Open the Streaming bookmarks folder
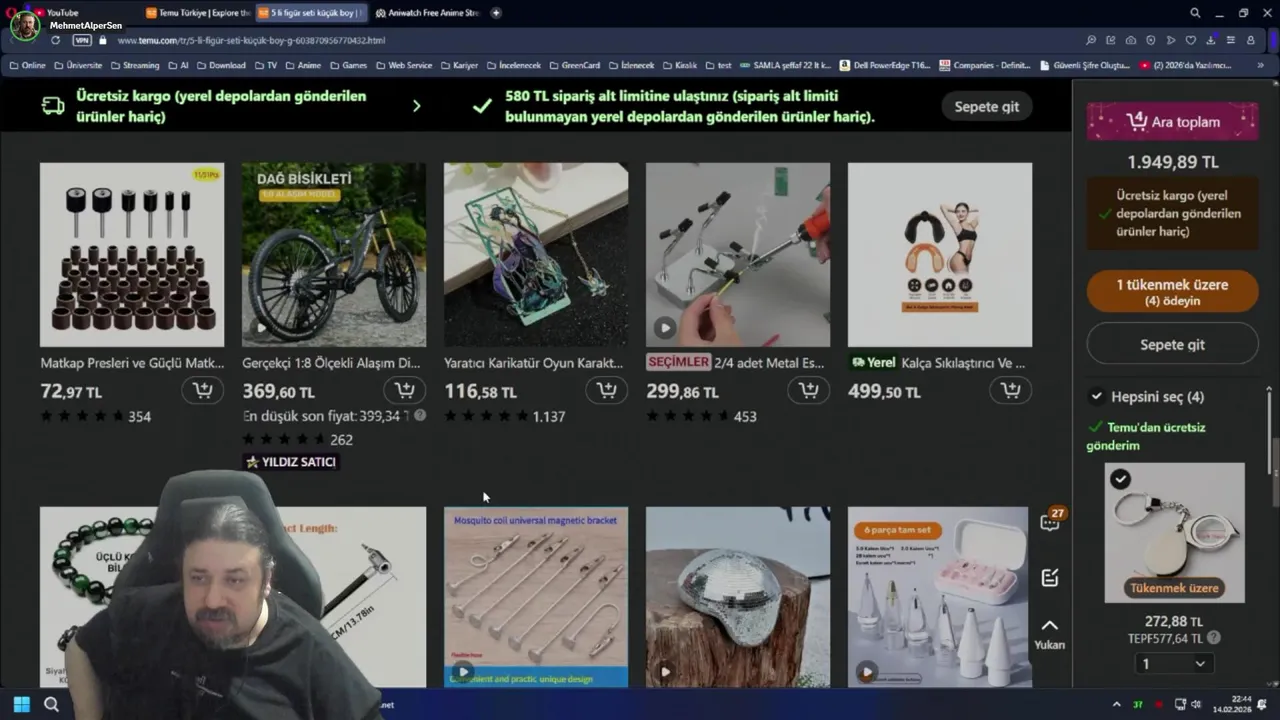1280x720 pixels. [x=134, y=65]
